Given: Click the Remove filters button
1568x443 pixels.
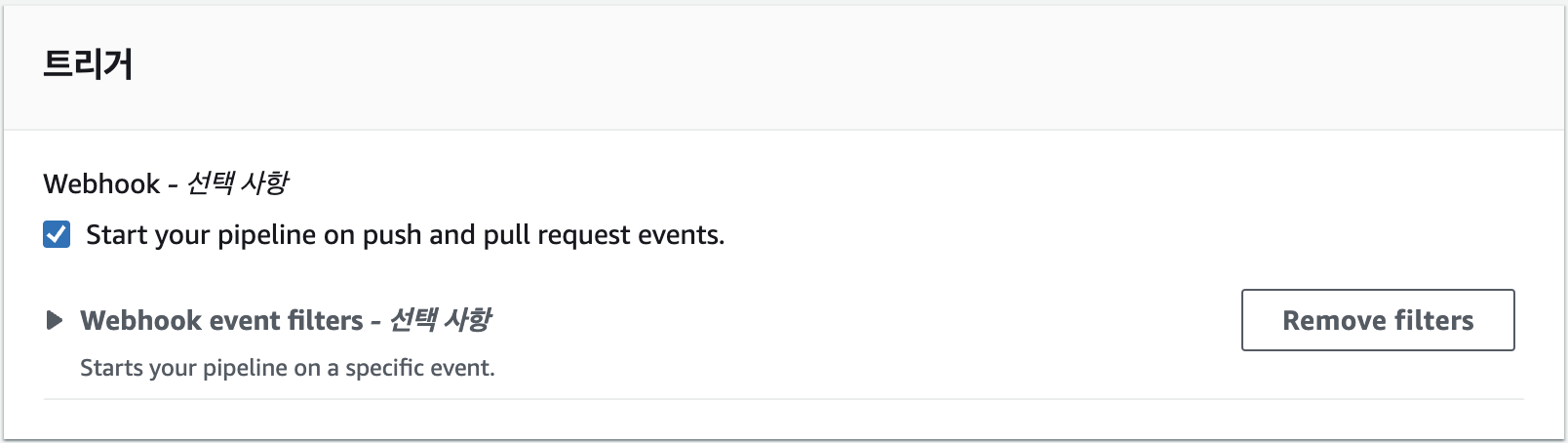Looking at the screenshot, I should click(1378, 320).
